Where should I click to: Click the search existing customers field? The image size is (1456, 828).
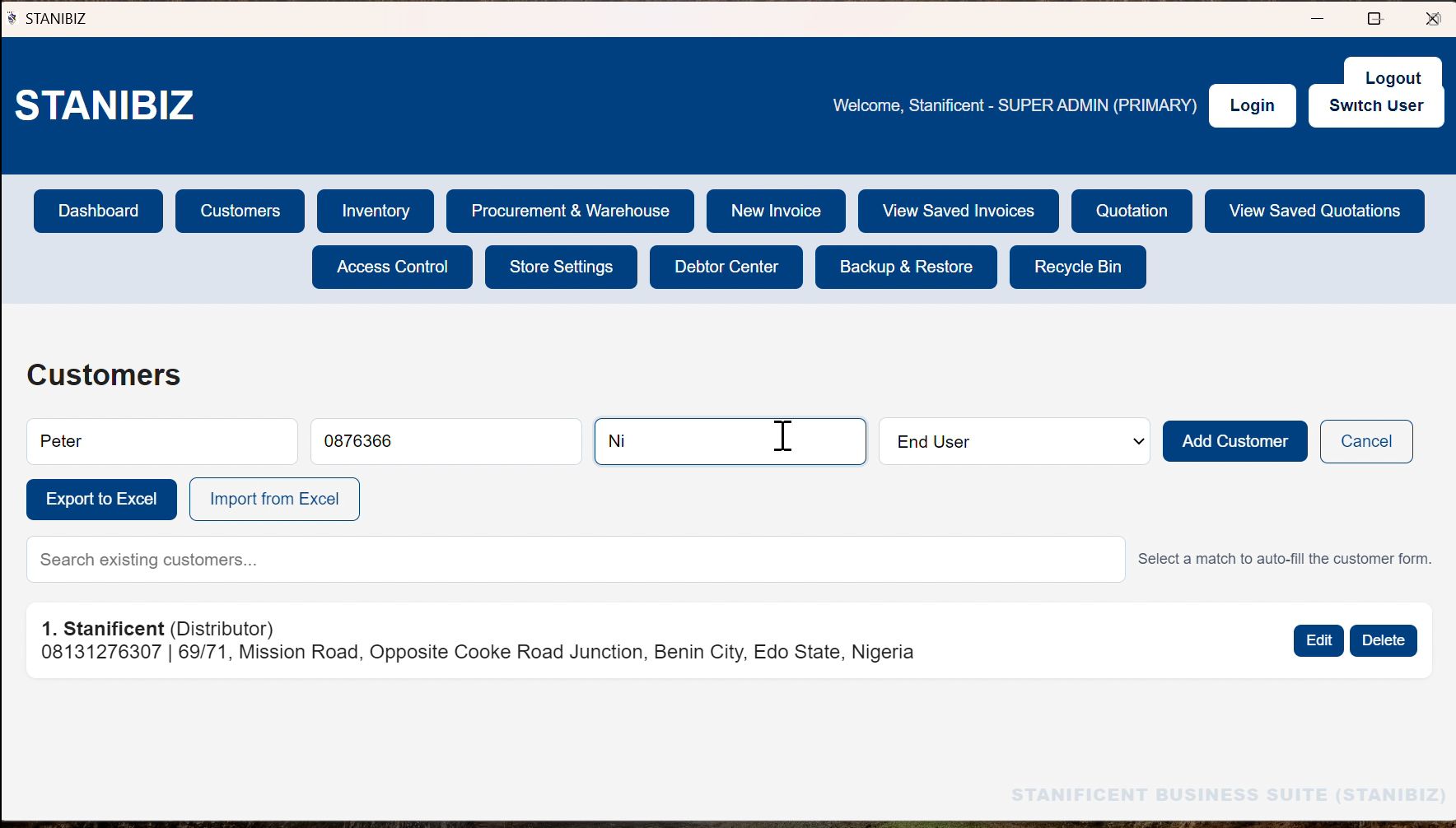point(575,560)
